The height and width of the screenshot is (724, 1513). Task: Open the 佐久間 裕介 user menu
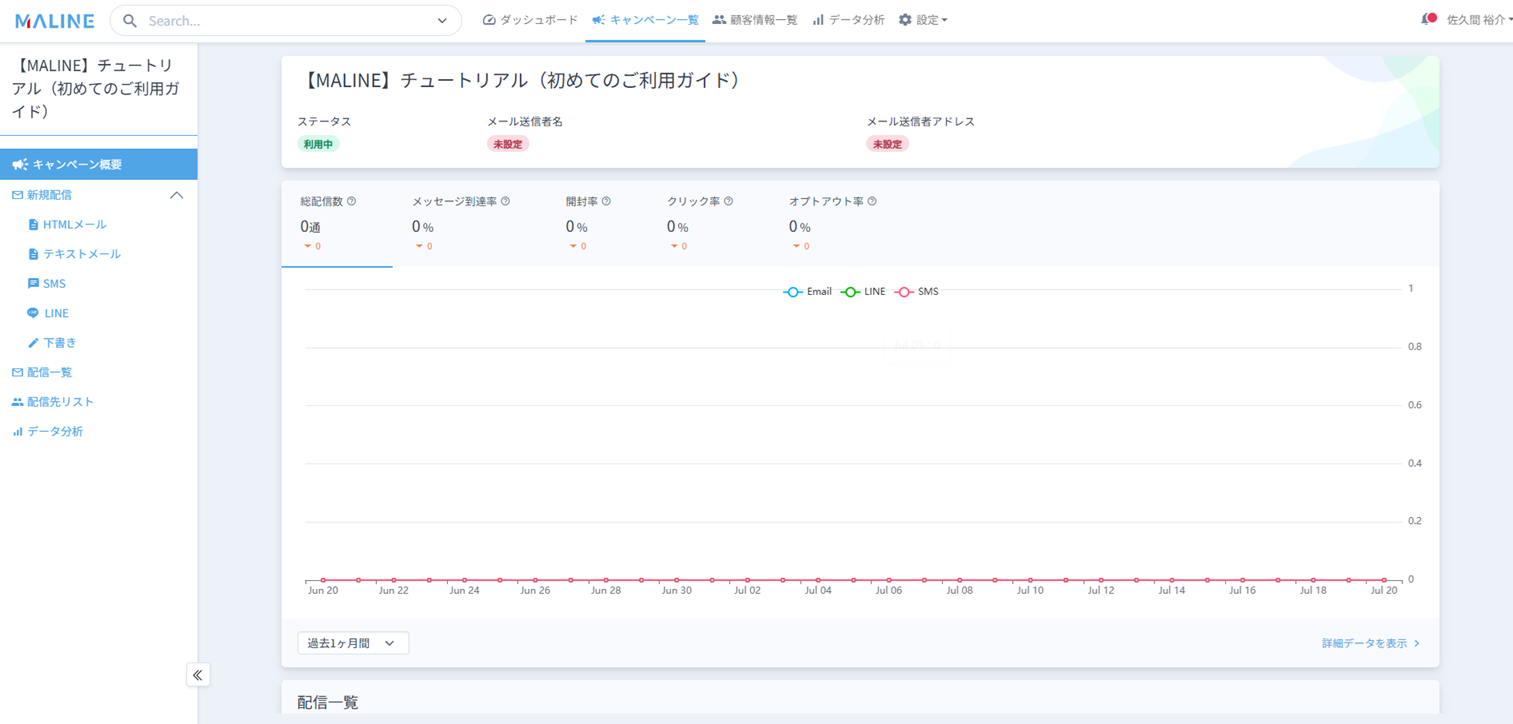click(x=1479, y=20)
